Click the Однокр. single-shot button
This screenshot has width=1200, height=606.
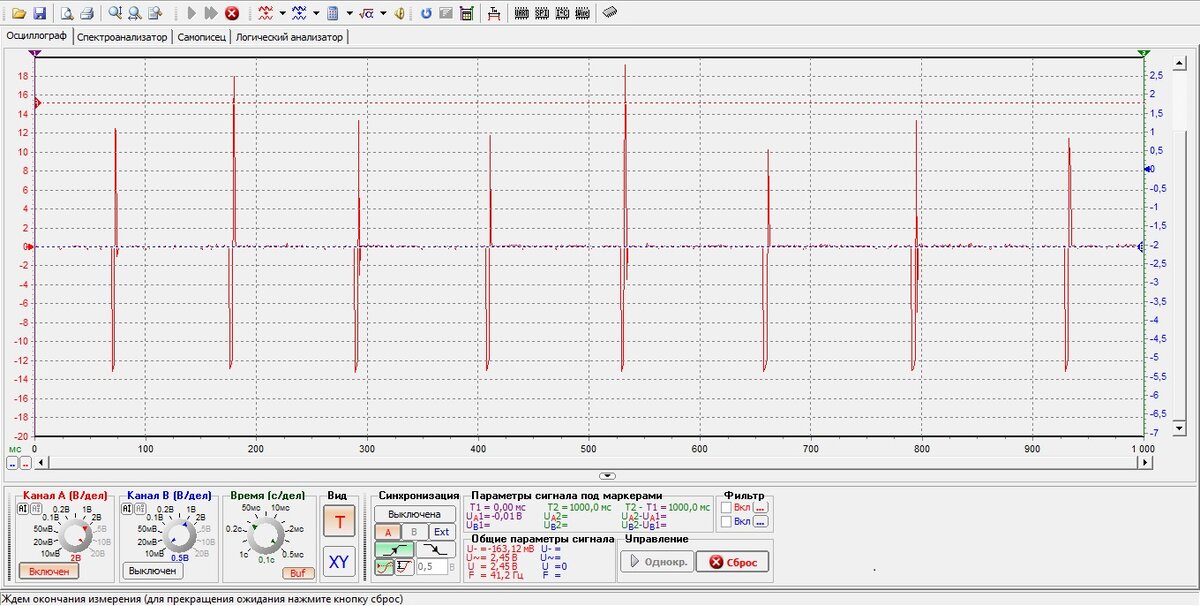pyautogui.click(x=657, y=562)
